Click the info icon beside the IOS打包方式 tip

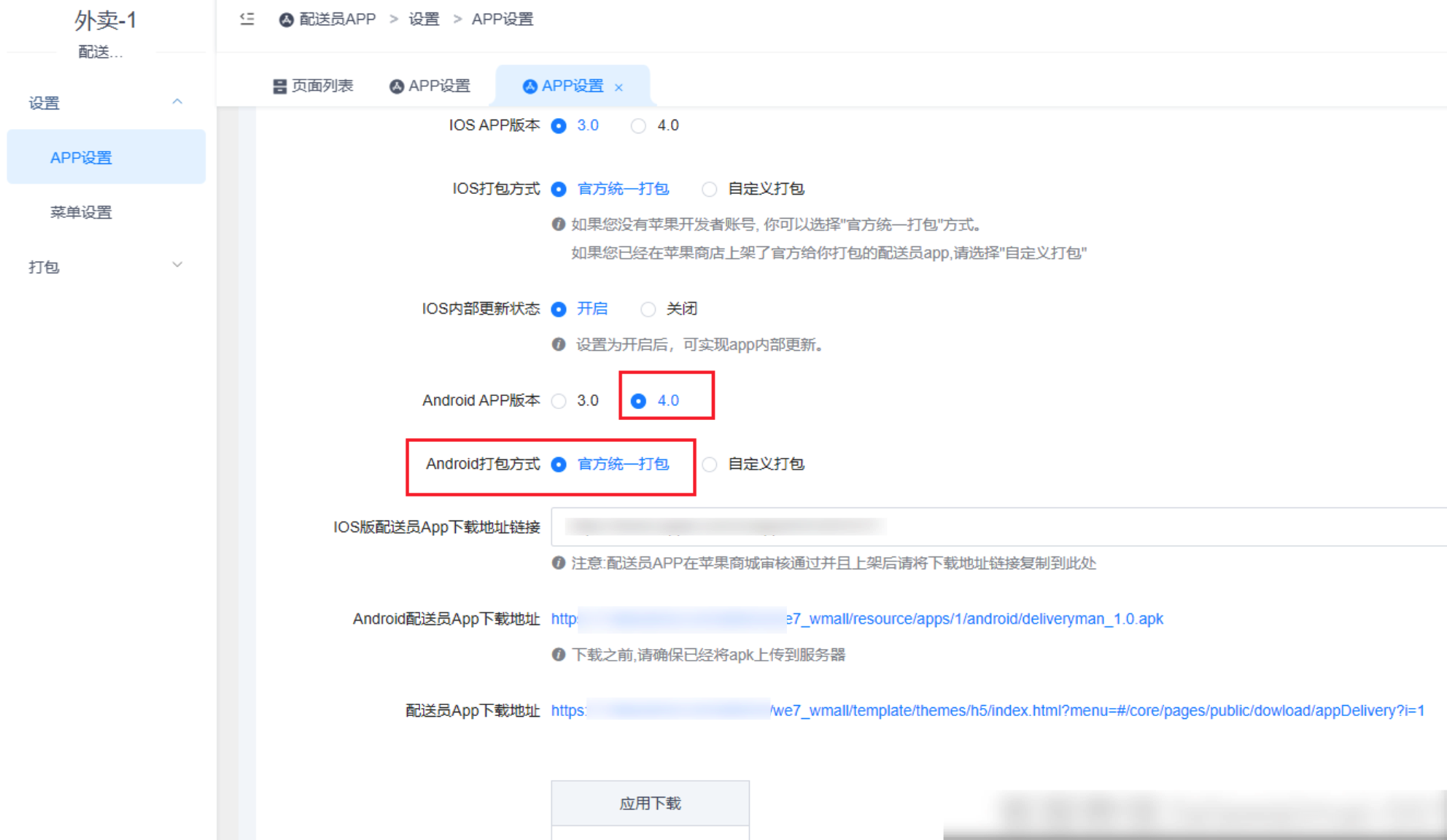(x=558, y=225)
